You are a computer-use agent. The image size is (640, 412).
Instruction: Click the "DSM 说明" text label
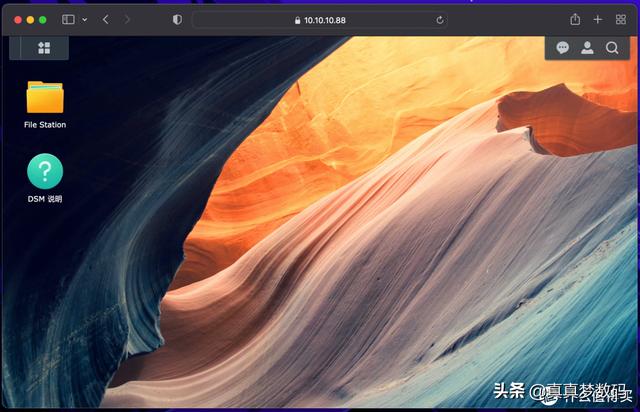45,199
